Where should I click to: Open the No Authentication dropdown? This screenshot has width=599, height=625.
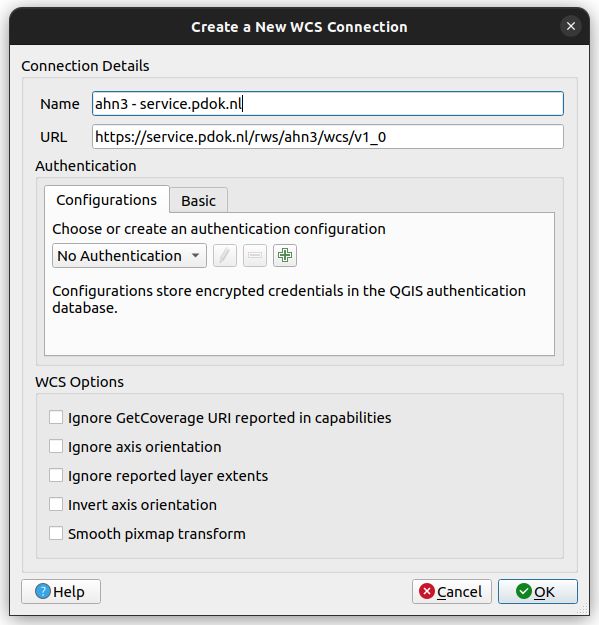click(129, 256)
